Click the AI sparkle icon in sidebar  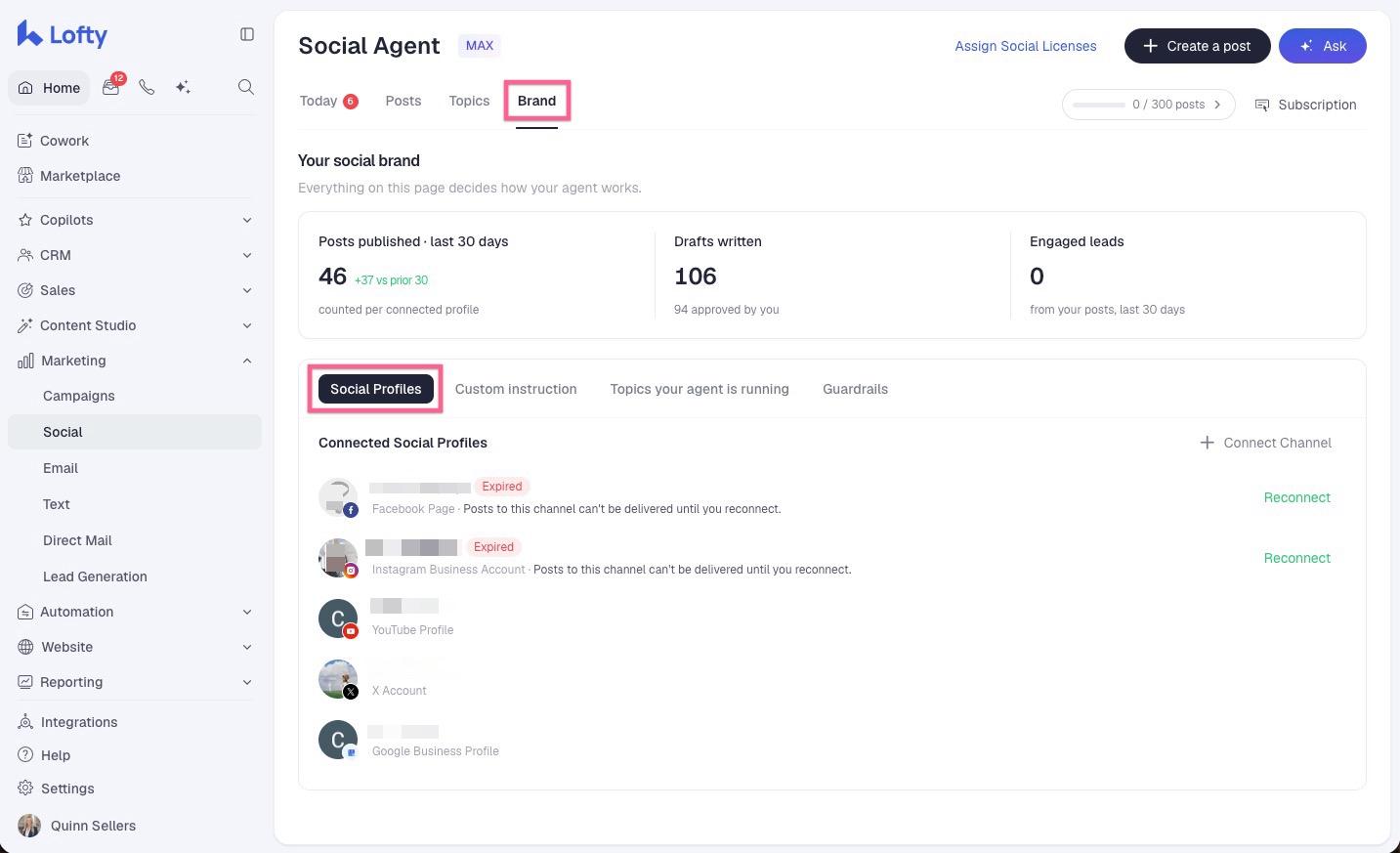pos(183,87)
